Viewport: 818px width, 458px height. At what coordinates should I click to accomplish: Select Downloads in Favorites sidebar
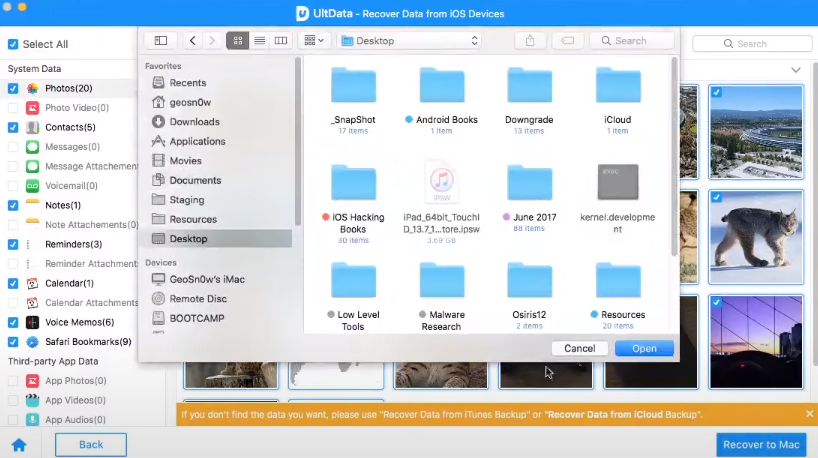click(x=194, y=122)
